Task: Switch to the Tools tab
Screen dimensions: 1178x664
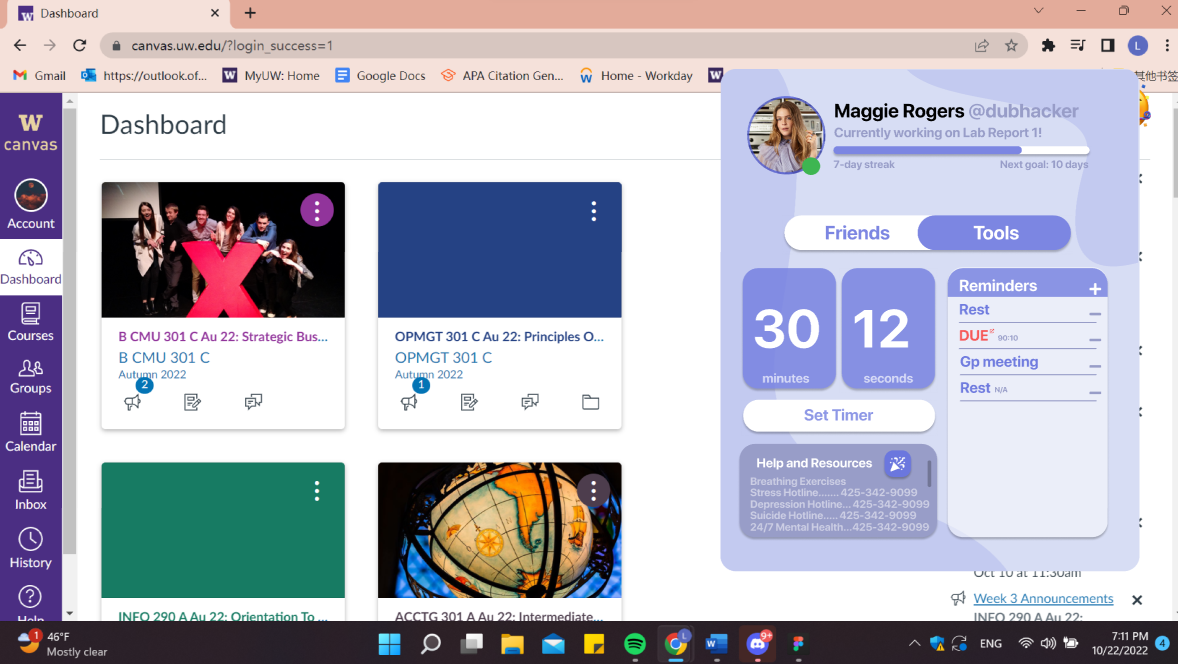Action: pyautogui.click(x=995, y=233)
